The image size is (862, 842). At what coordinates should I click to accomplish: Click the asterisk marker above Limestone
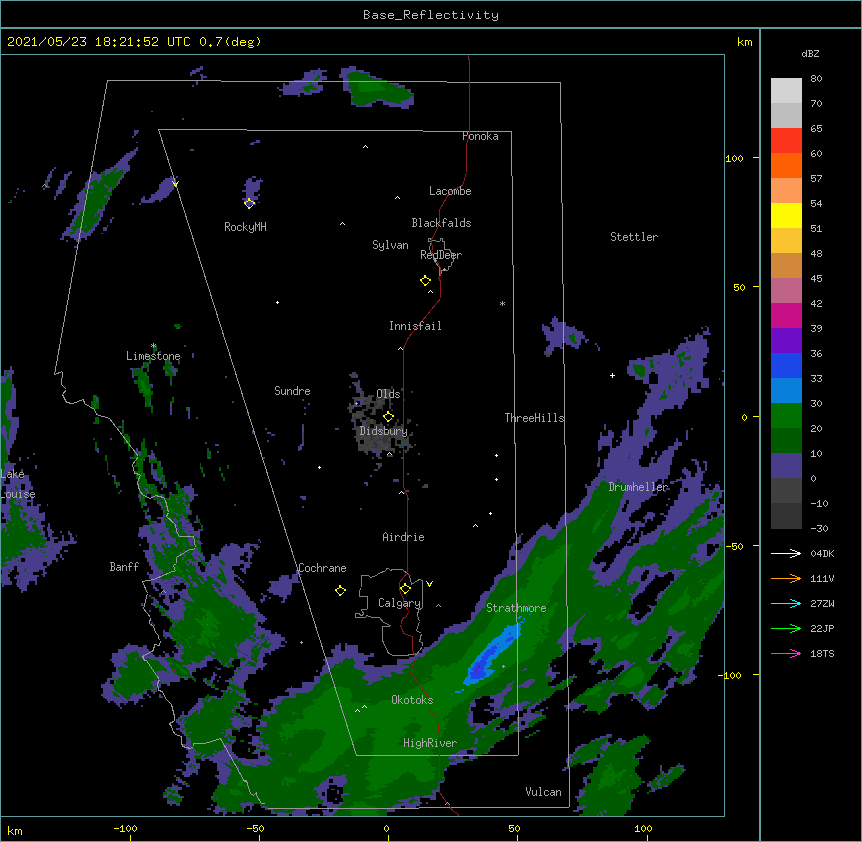click(153, 346)
